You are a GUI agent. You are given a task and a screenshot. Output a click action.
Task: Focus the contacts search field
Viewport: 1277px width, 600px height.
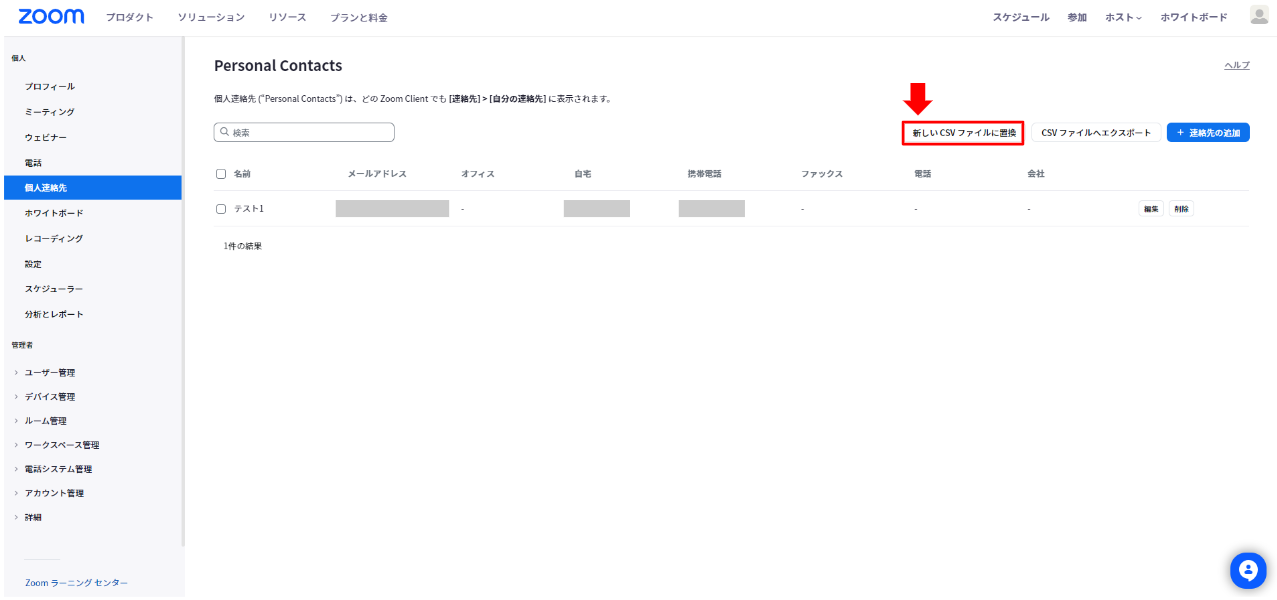tap(304, 132)
